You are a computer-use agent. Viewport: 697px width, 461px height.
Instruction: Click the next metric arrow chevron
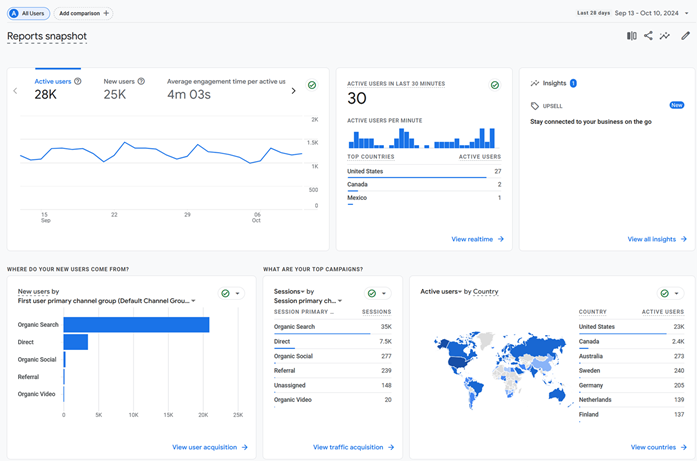(x=293, y=91)
